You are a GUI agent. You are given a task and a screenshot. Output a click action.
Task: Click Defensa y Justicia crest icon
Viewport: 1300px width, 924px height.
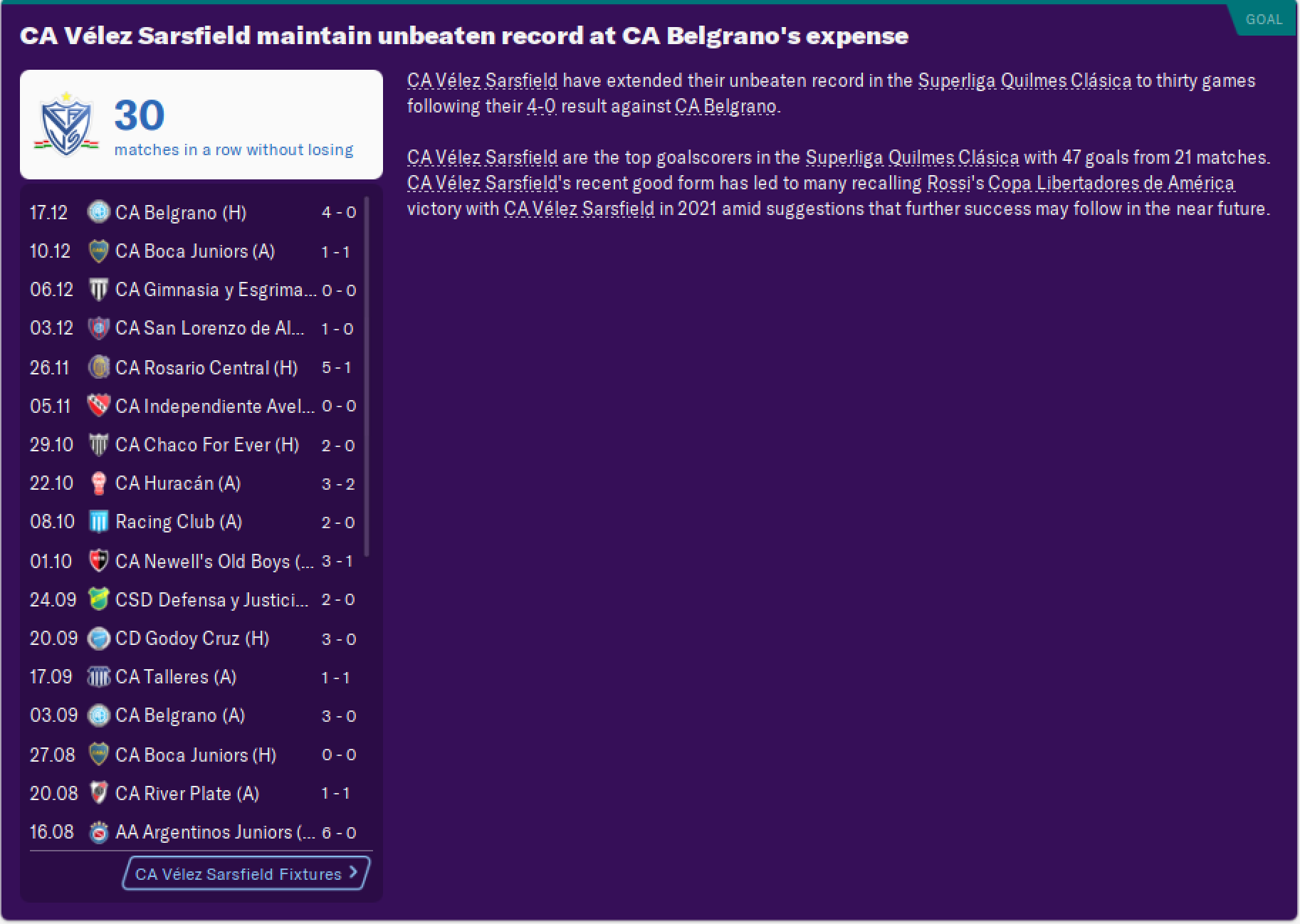98,599
